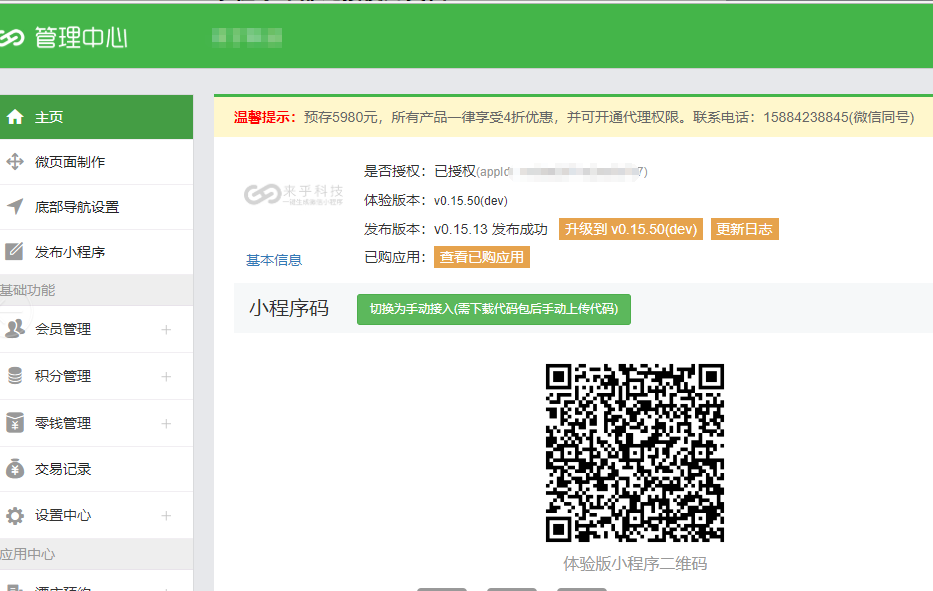This screenshot has height=591, width=933.
Task: Open the 发布小程序 menu item
Action: (x=70, y=252)
